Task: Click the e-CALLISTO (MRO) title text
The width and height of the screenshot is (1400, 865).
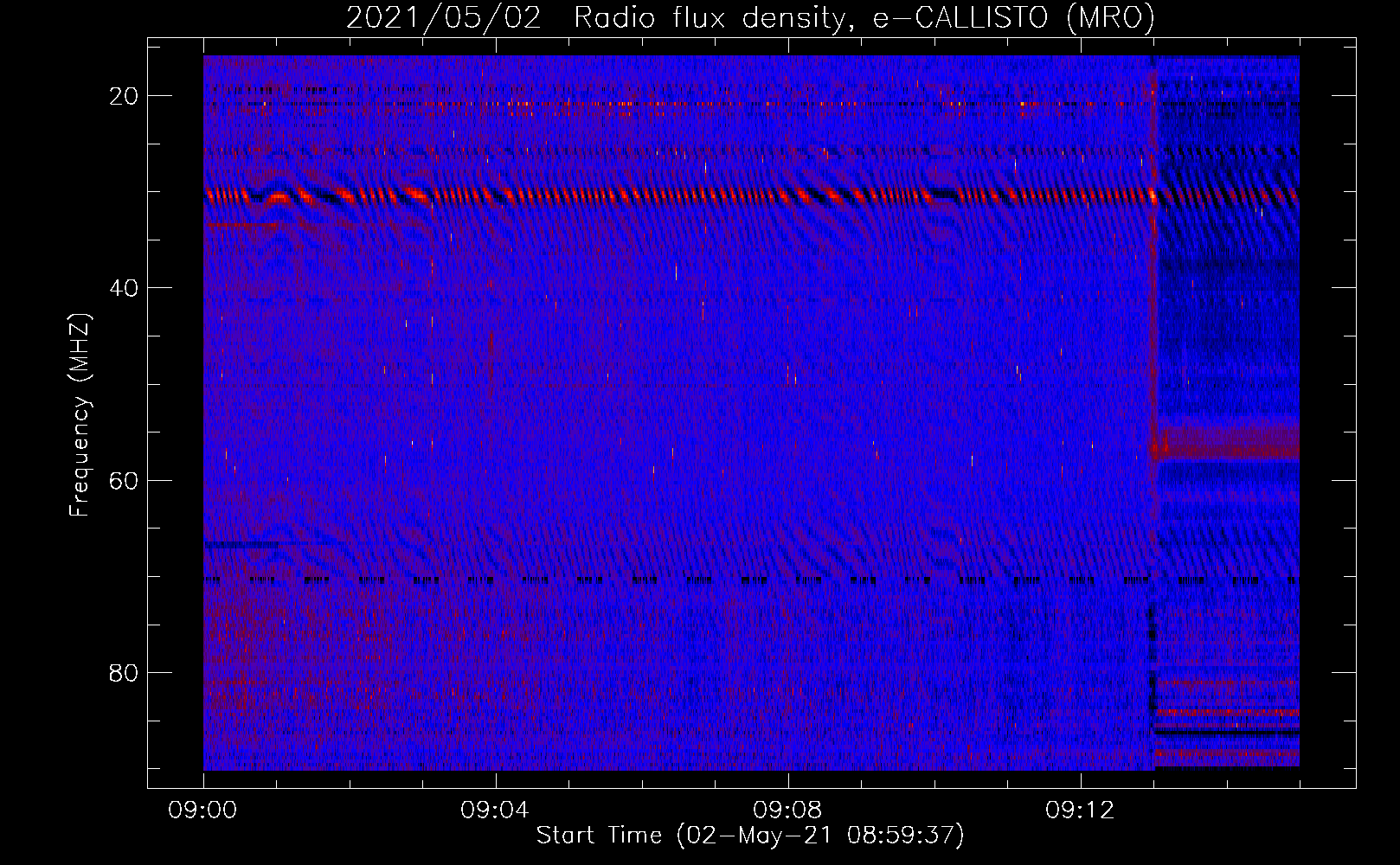Action: pos(1013,17)
